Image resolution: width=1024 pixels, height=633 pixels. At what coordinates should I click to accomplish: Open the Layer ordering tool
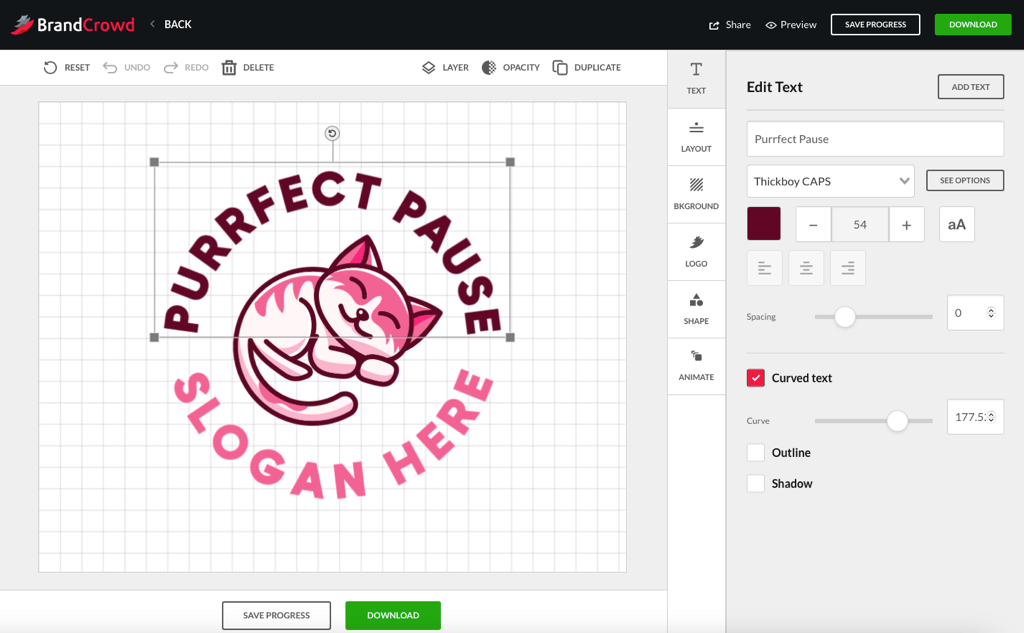pos(429,68)
